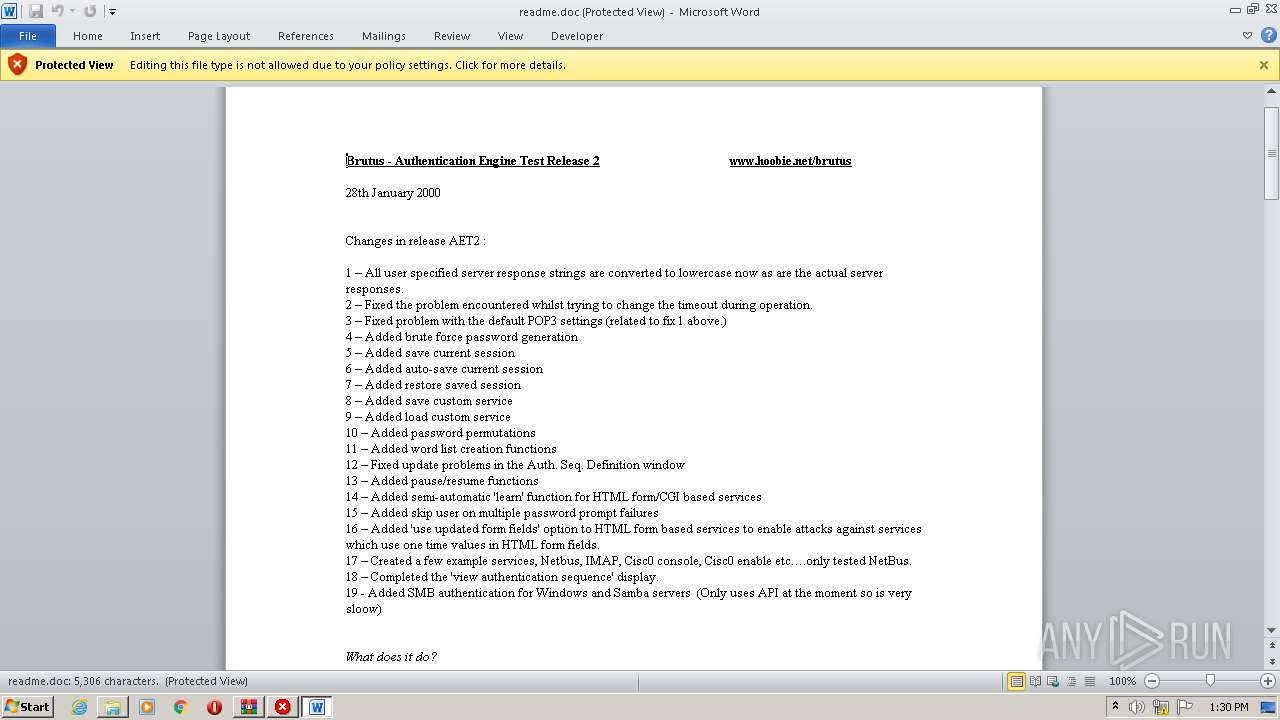Click the 'What does it do?' heading

(x=391, y=657)
